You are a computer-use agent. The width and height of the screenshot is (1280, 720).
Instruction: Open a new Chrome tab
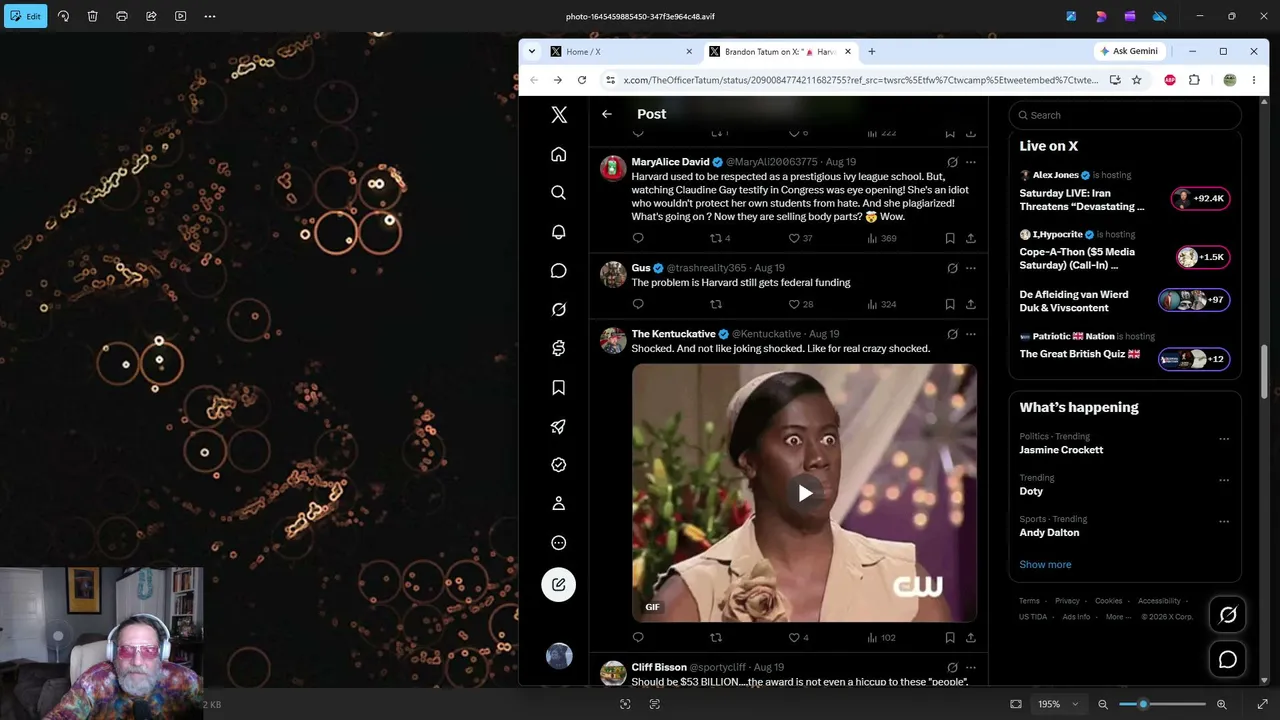[x=872, y=51]
